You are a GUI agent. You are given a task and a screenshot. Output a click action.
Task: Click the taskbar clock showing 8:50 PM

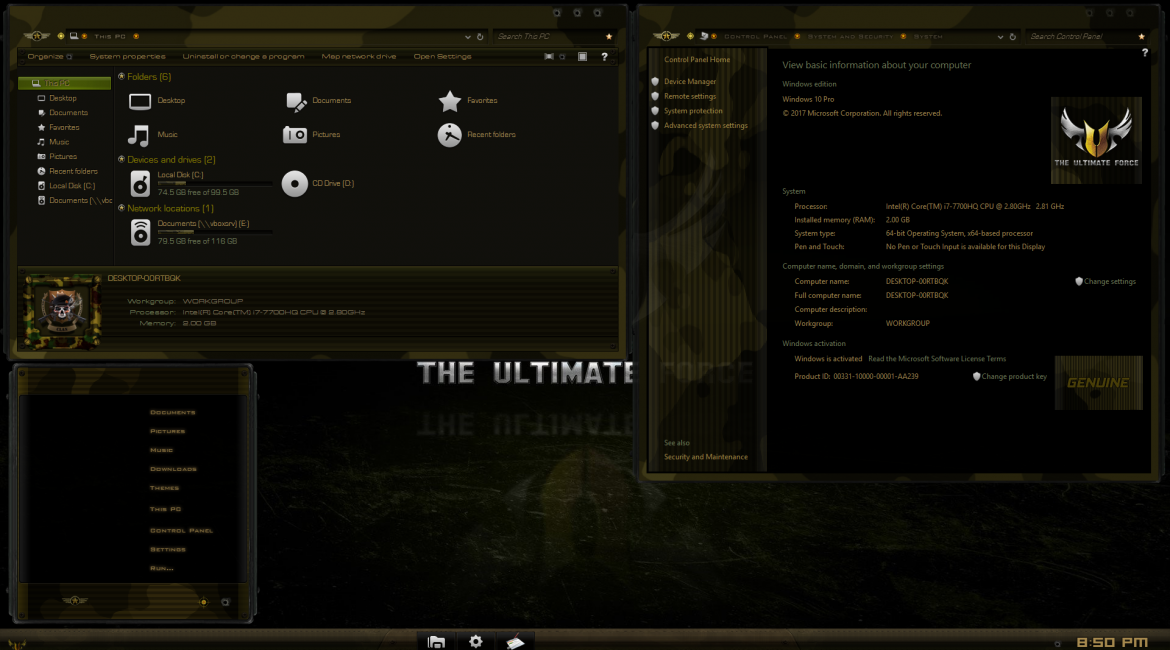click(1112, 643)
